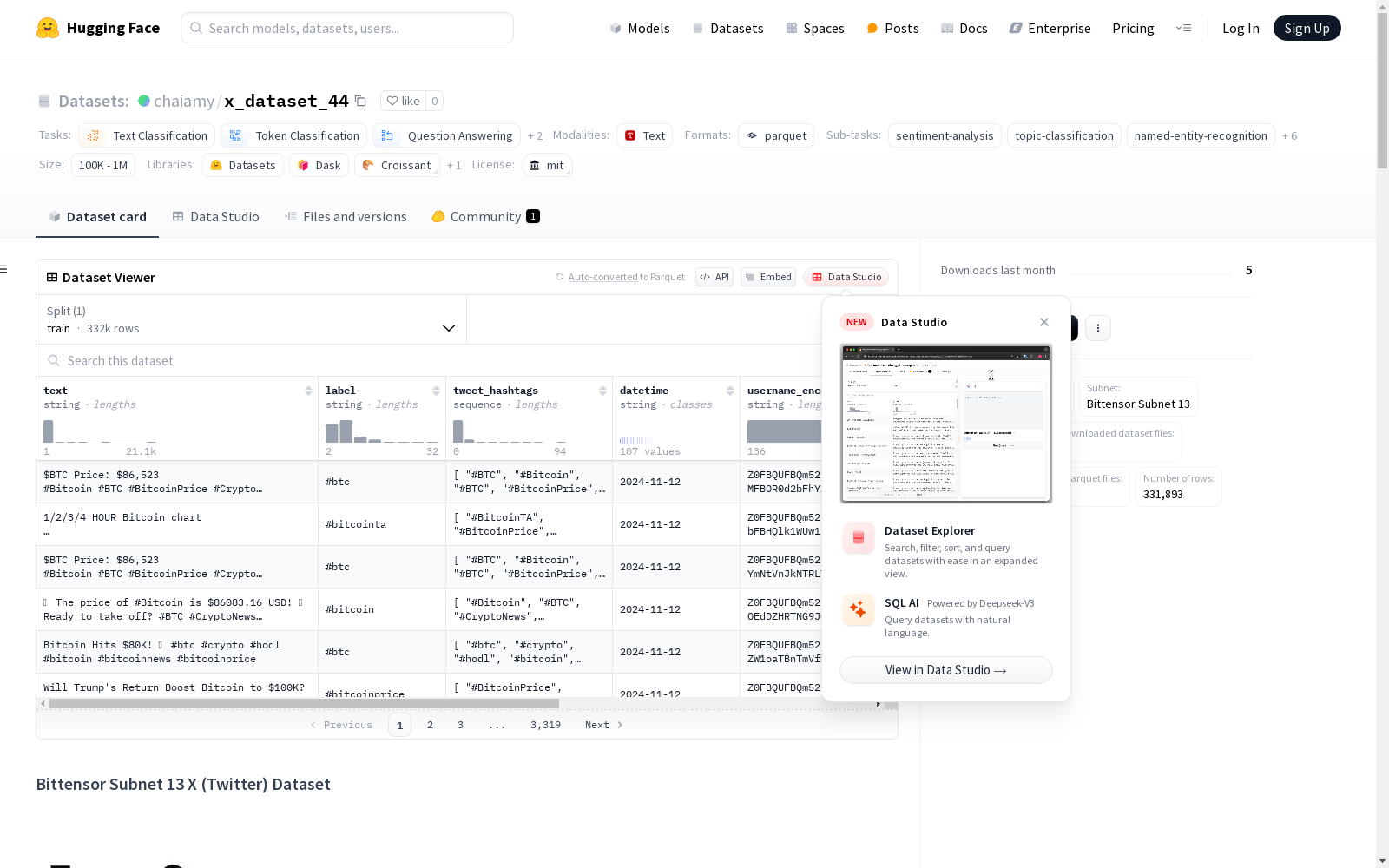Go to page 2 of the dataset
Image resolution: width=1389 pixels, height=868 pixels.
[x=430, y=725]
